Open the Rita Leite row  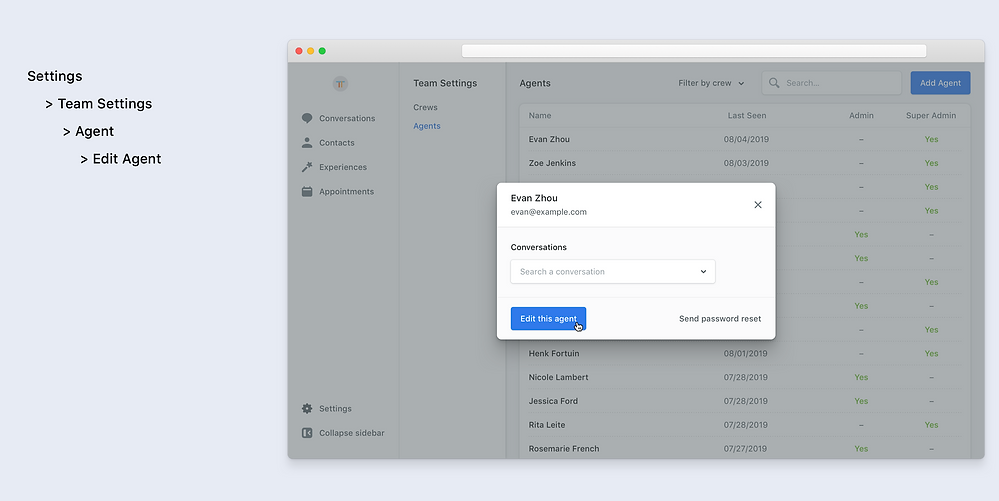tap(744, 425)
